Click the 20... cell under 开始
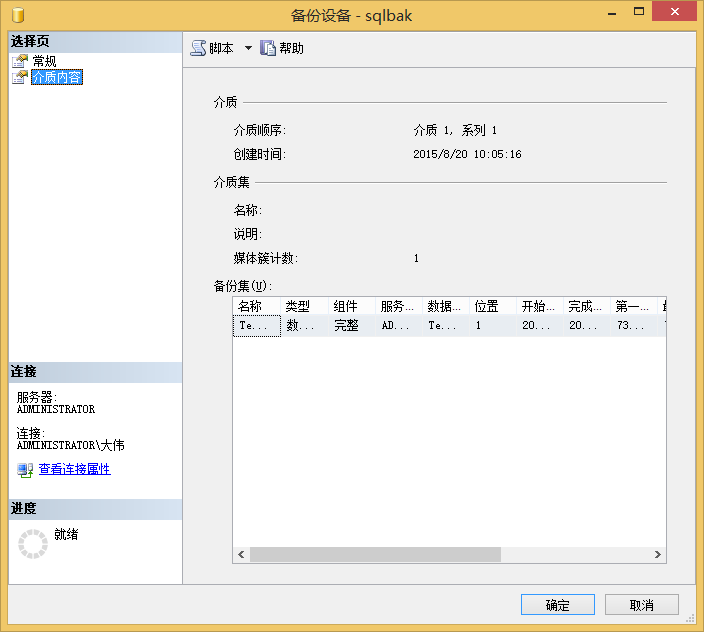This screenshot has width=704, height=632. click(540, 325)
